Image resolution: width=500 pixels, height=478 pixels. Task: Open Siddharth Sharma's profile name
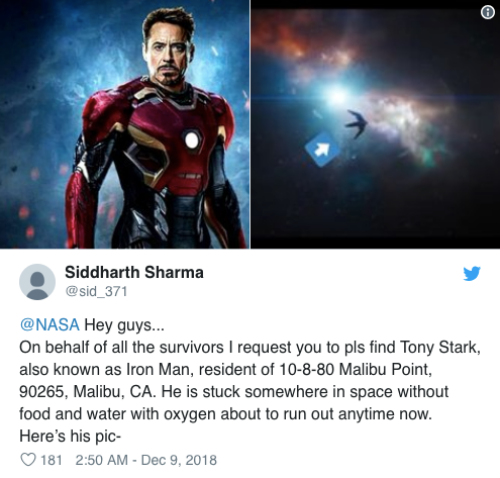[134, 272]
